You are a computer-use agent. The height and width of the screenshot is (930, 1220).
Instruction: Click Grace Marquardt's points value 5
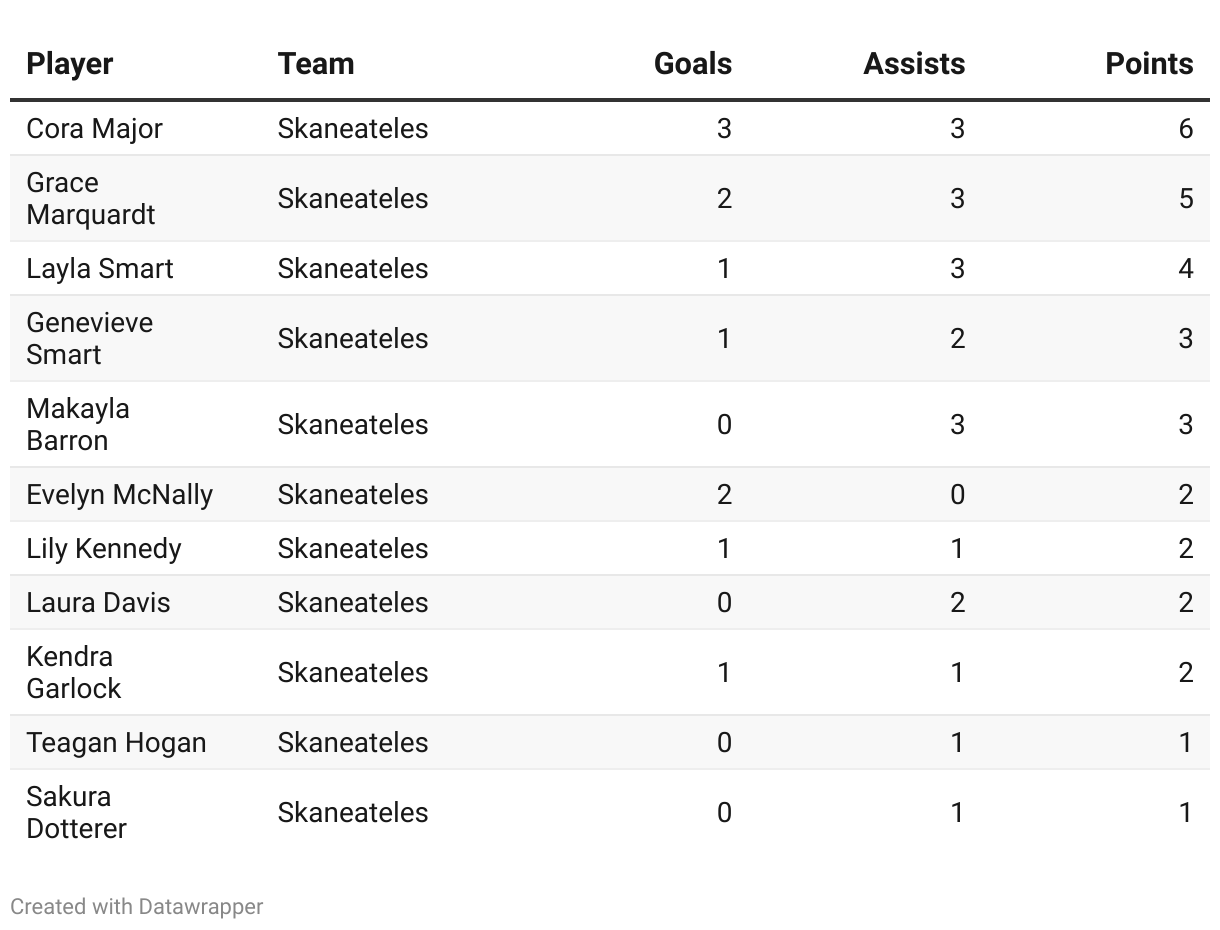(x=1186, y=199)
